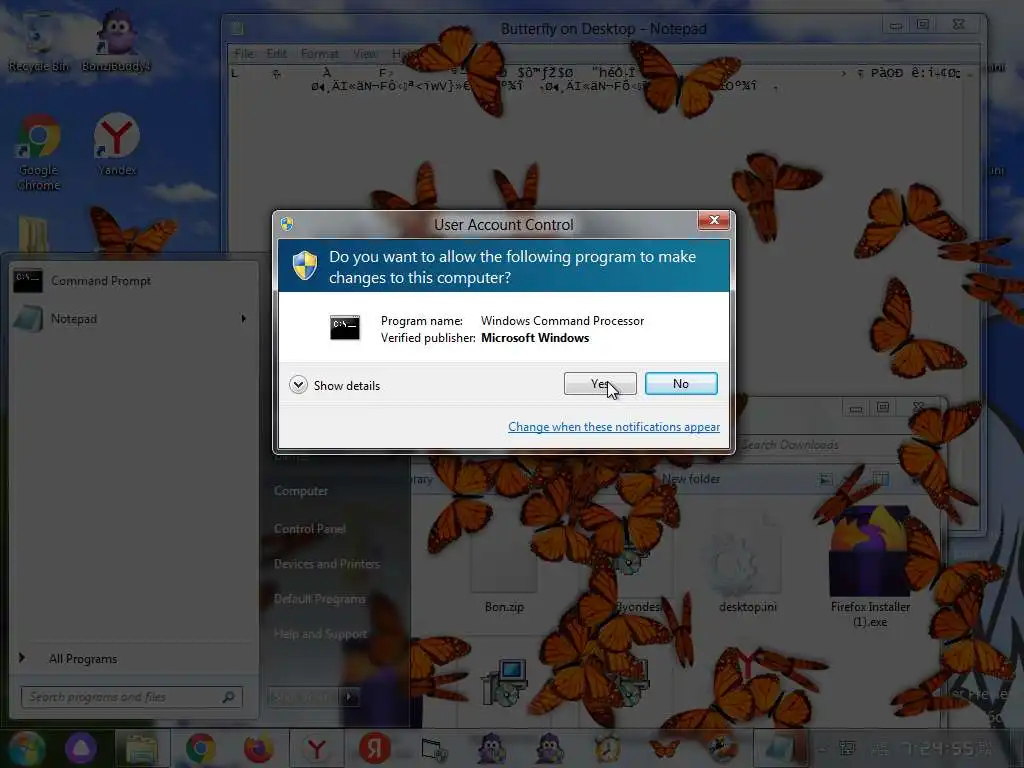Image resolution: width=1024 pixels, height=768 pixels.
Task: Click the UAC shield icon in banner
Action: [305, 266]
